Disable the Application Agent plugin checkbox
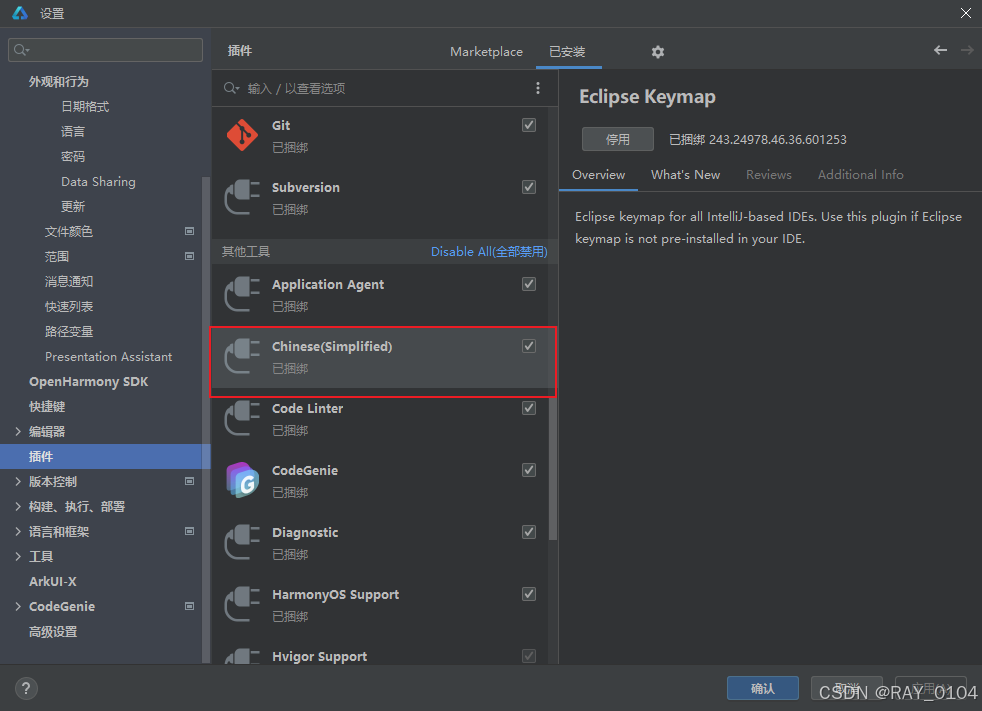This screenshot has width=982, height=711. click(529, 284)
